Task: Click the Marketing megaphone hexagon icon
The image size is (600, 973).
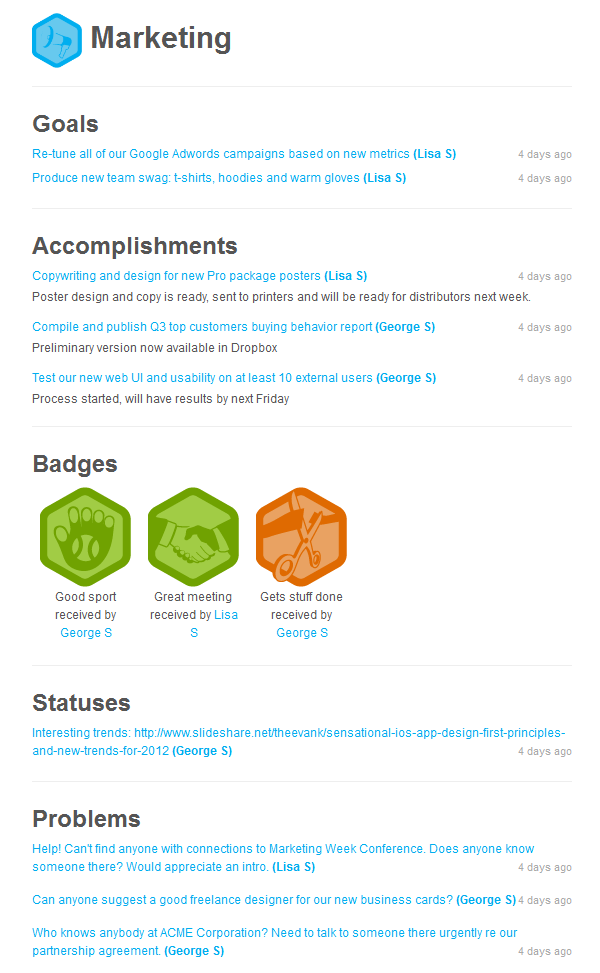Action: coord(56,40)
